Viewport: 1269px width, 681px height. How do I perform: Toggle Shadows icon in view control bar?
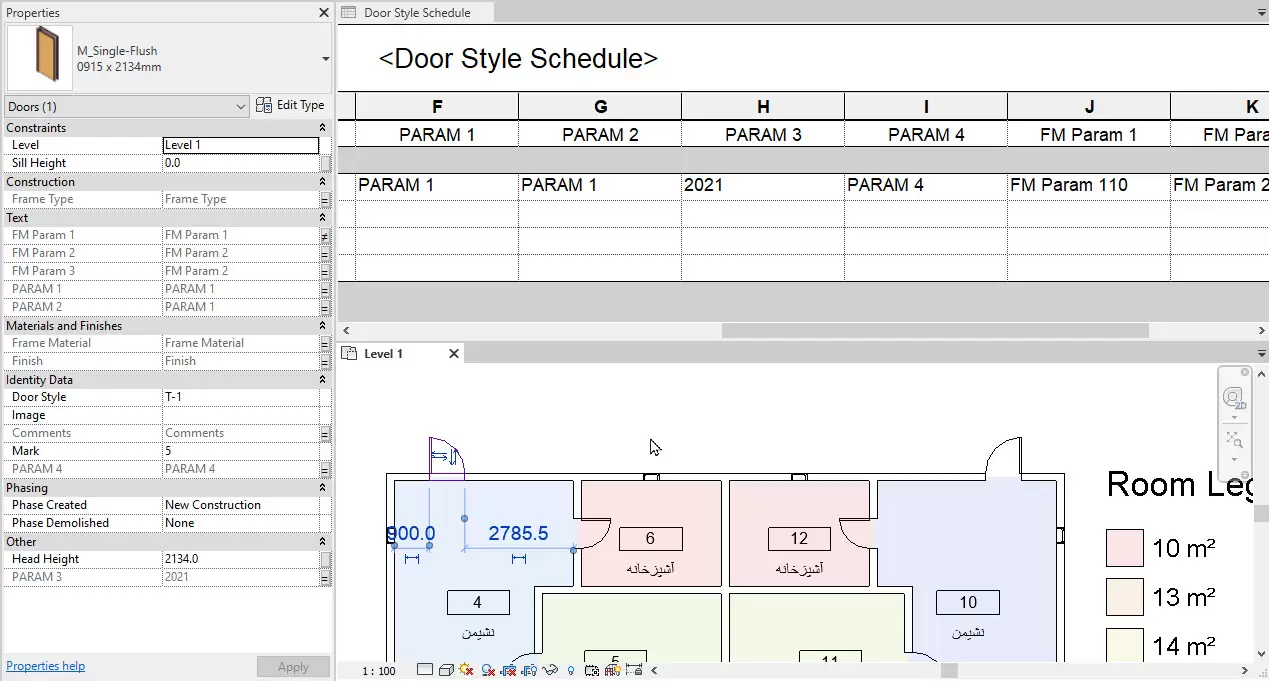(x=487, y=670)
